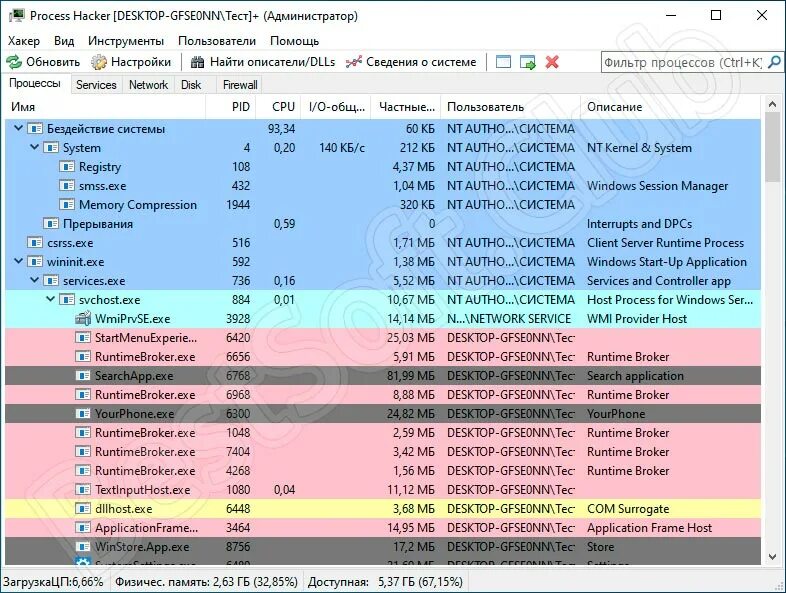
Task: Select the RuntimeBroker.exe row with PID 4268
Action: [x=383, y=471]
